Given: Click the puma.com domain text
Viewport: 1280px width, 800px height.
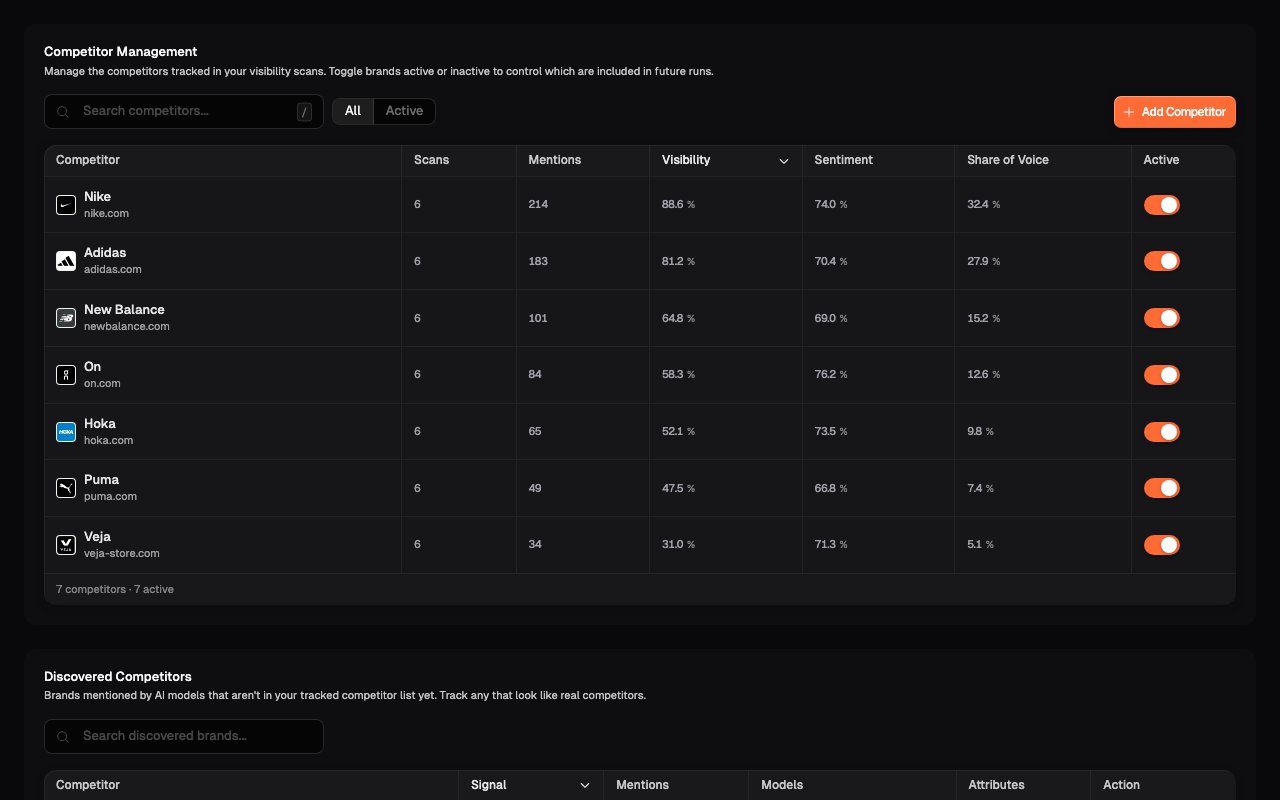Looking at the screenshot, I should 110,496.
